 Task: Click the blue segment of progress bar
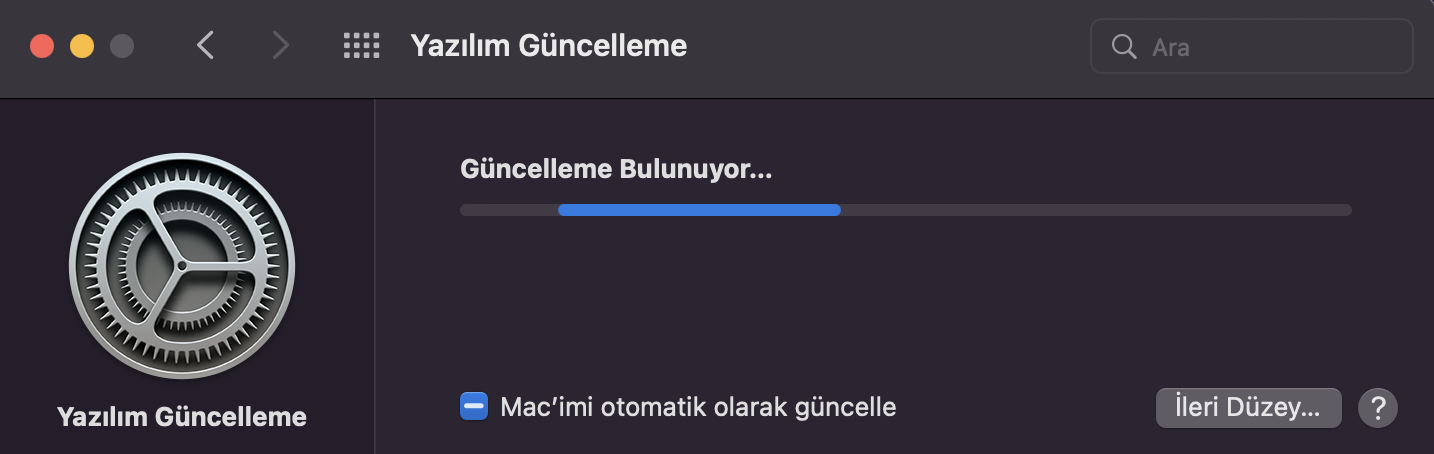click(x=700, y=210)
